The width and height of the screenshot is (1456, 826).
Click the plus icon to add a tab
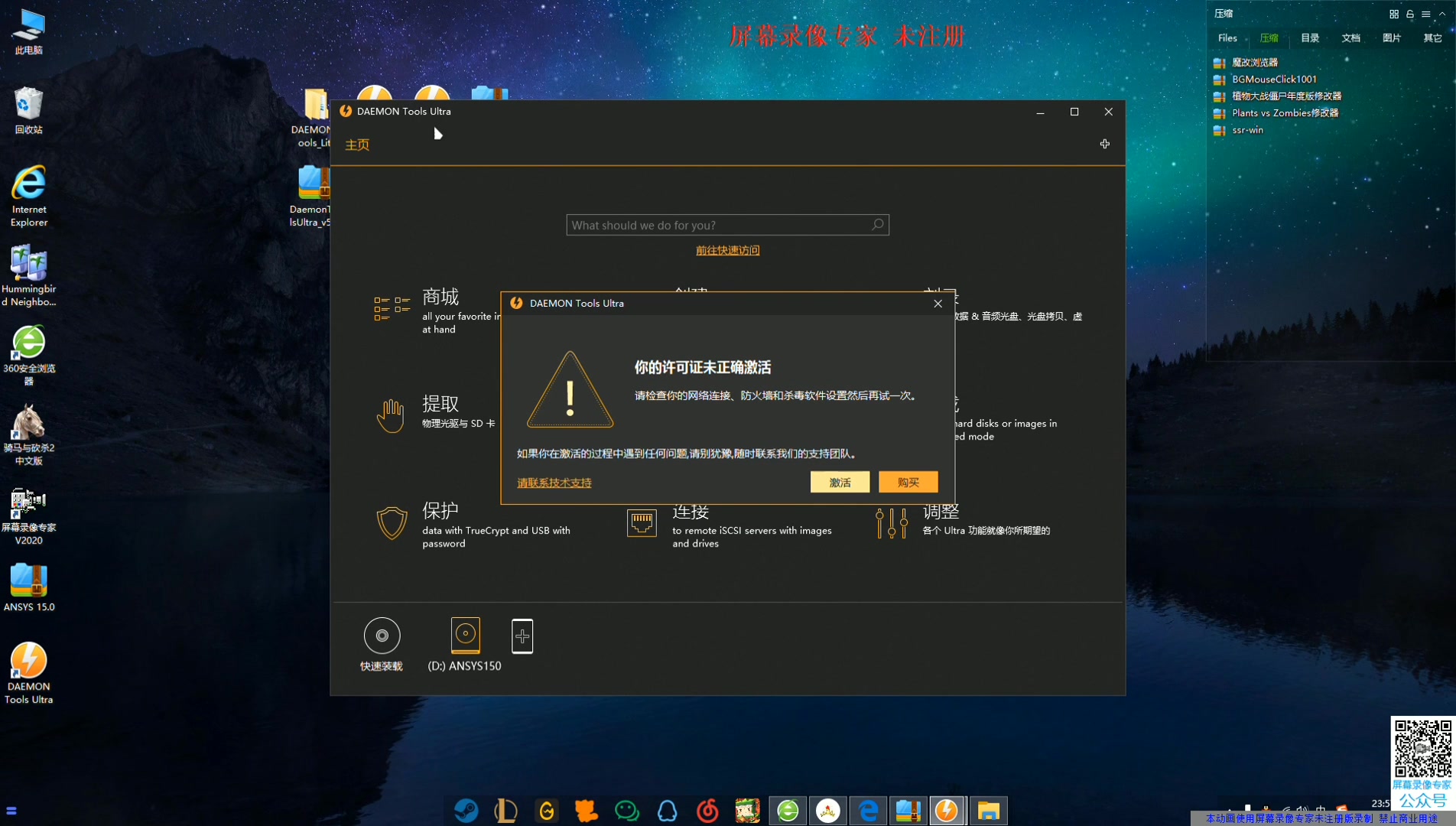[x=1104, y=144]
